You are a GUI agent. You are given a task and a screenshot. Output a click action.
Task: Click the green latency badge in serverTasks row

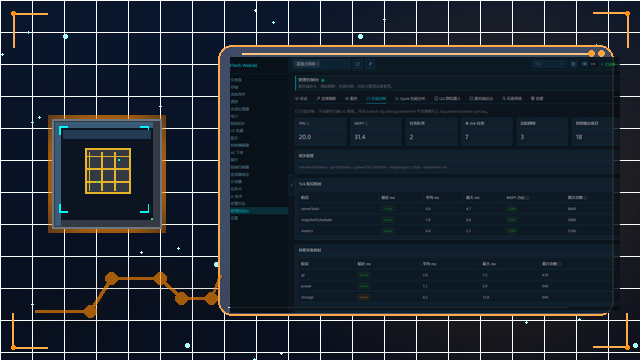[387, 209]
